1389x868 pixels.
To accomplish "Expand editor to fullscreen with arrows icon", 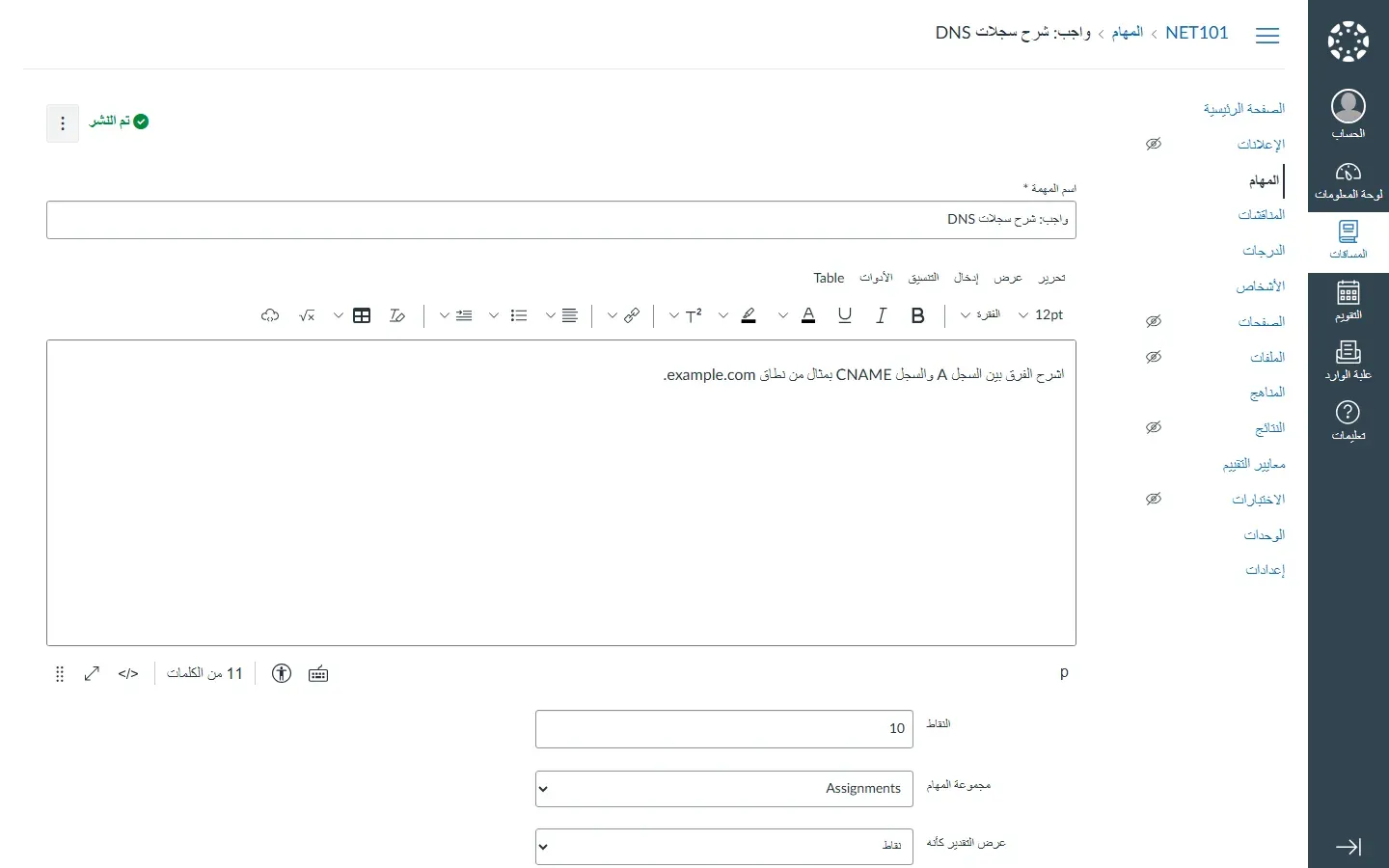I will coord(93,673).
